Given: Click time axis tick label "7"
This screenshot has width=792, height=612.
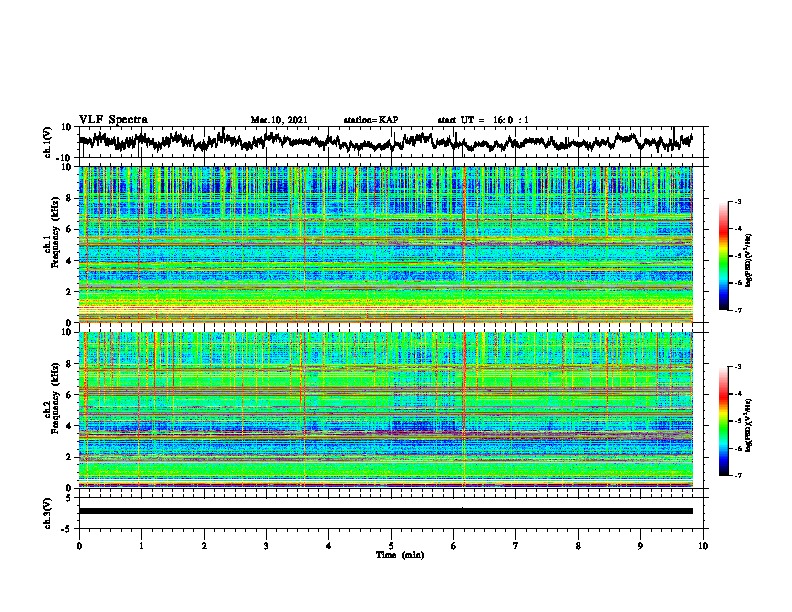Looking at the screenshot, I should 516,546.
